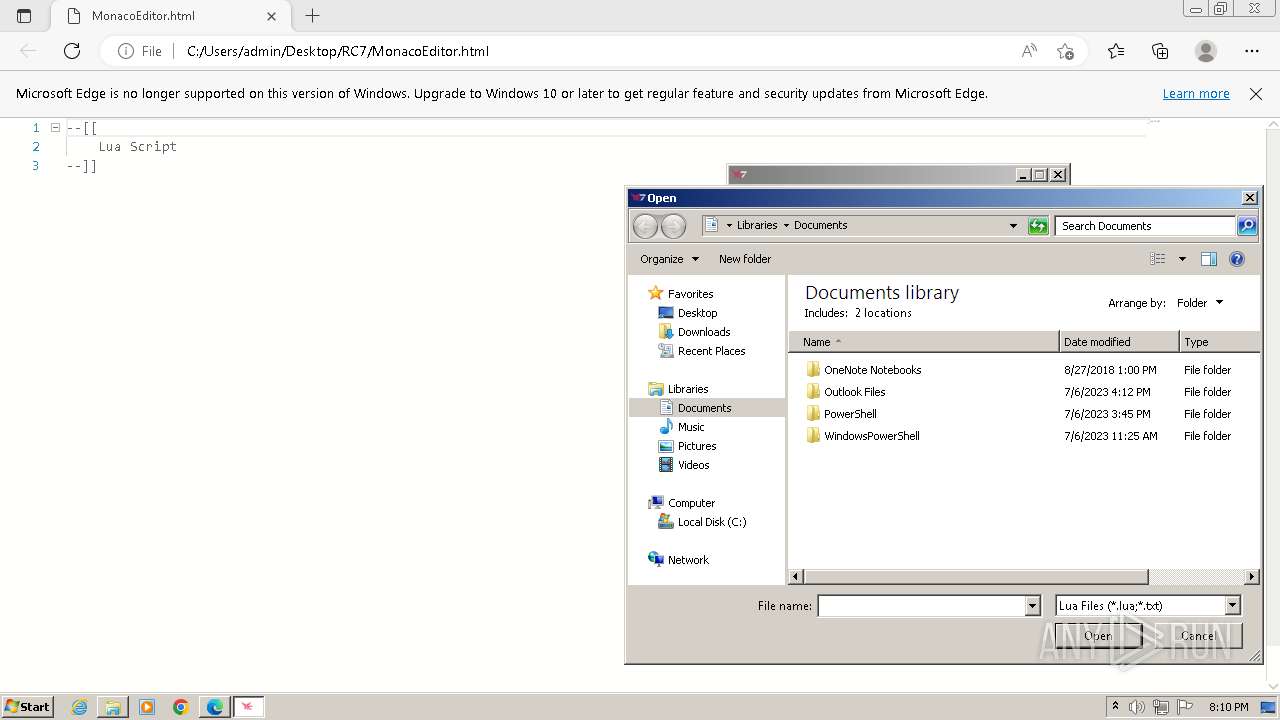The width and height of the screenshot is (1280, 720).
Task: Click the Read aloud icon in address bar
Action: [1029, 51]
